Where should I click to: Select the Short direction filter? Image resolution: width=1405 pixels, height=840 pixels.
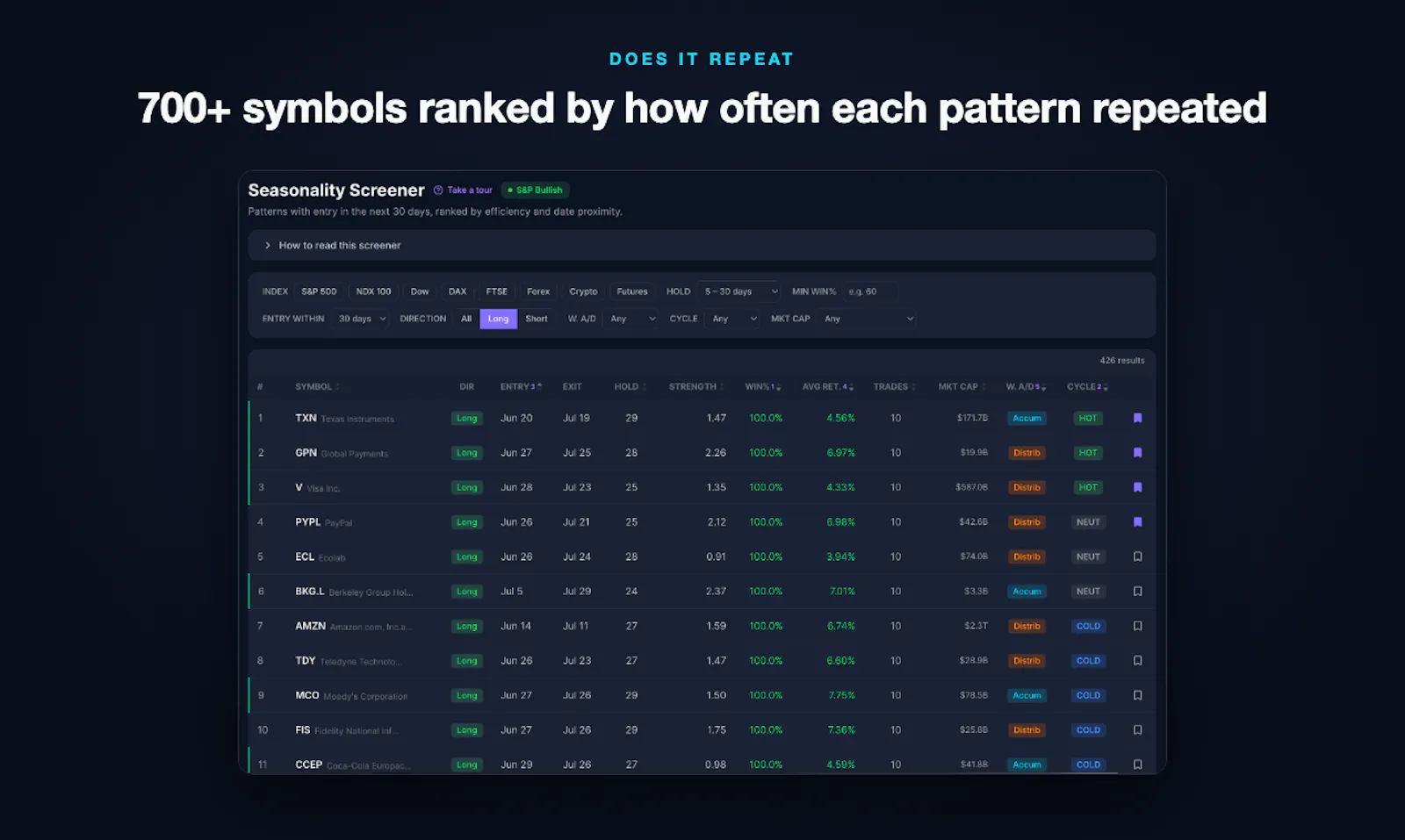point(537,319)
